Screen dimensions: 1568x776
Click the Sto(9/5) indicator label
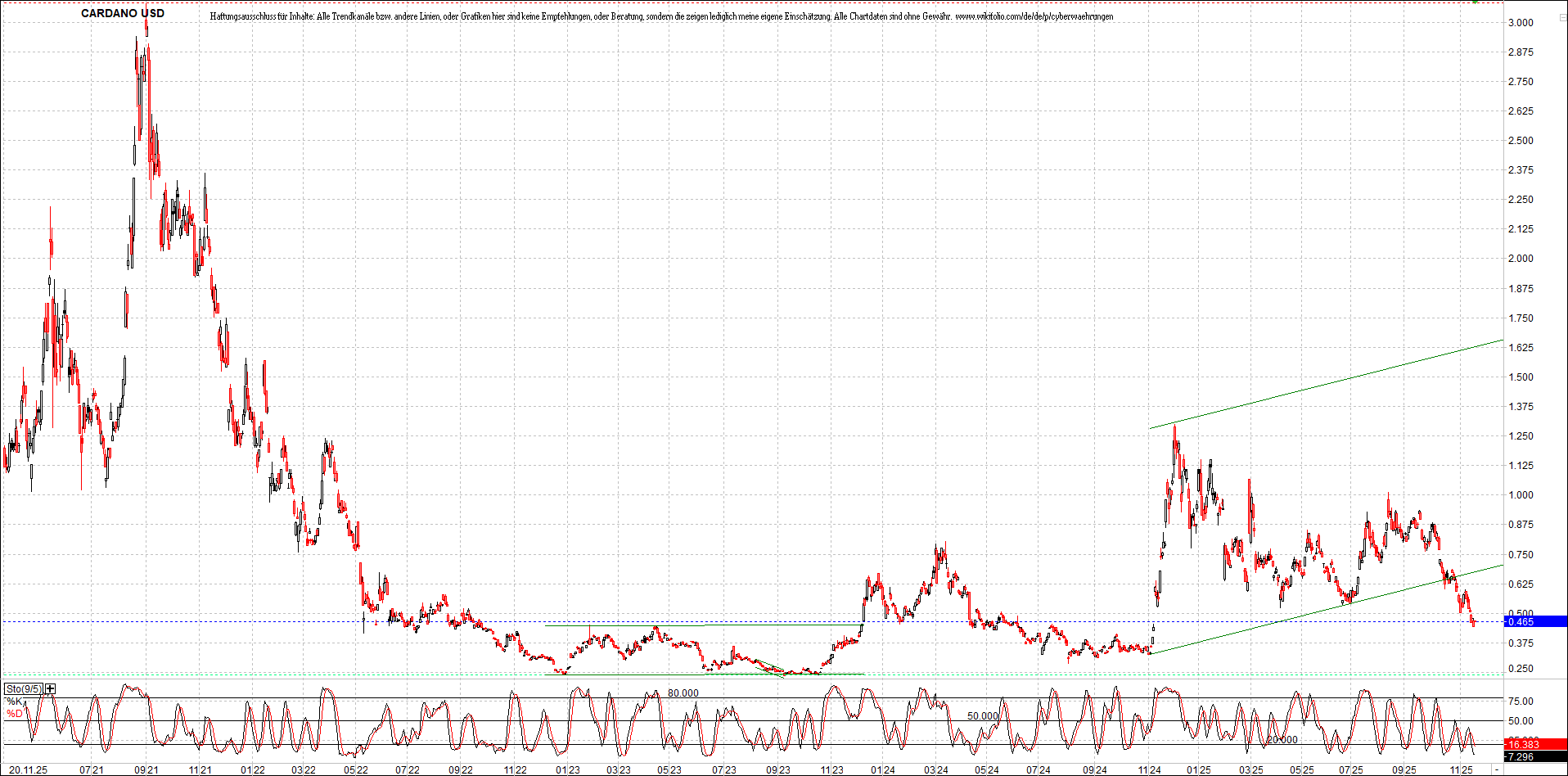tap(23, 688)
